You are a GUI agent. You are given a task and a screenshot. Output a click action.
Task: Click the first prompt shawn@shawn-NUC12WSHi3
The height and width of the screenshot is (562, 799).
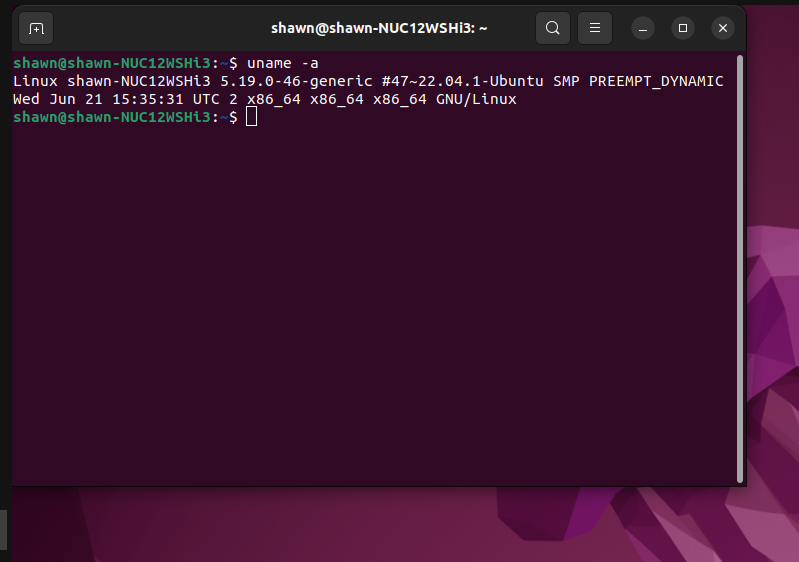(x=112, y=63)
